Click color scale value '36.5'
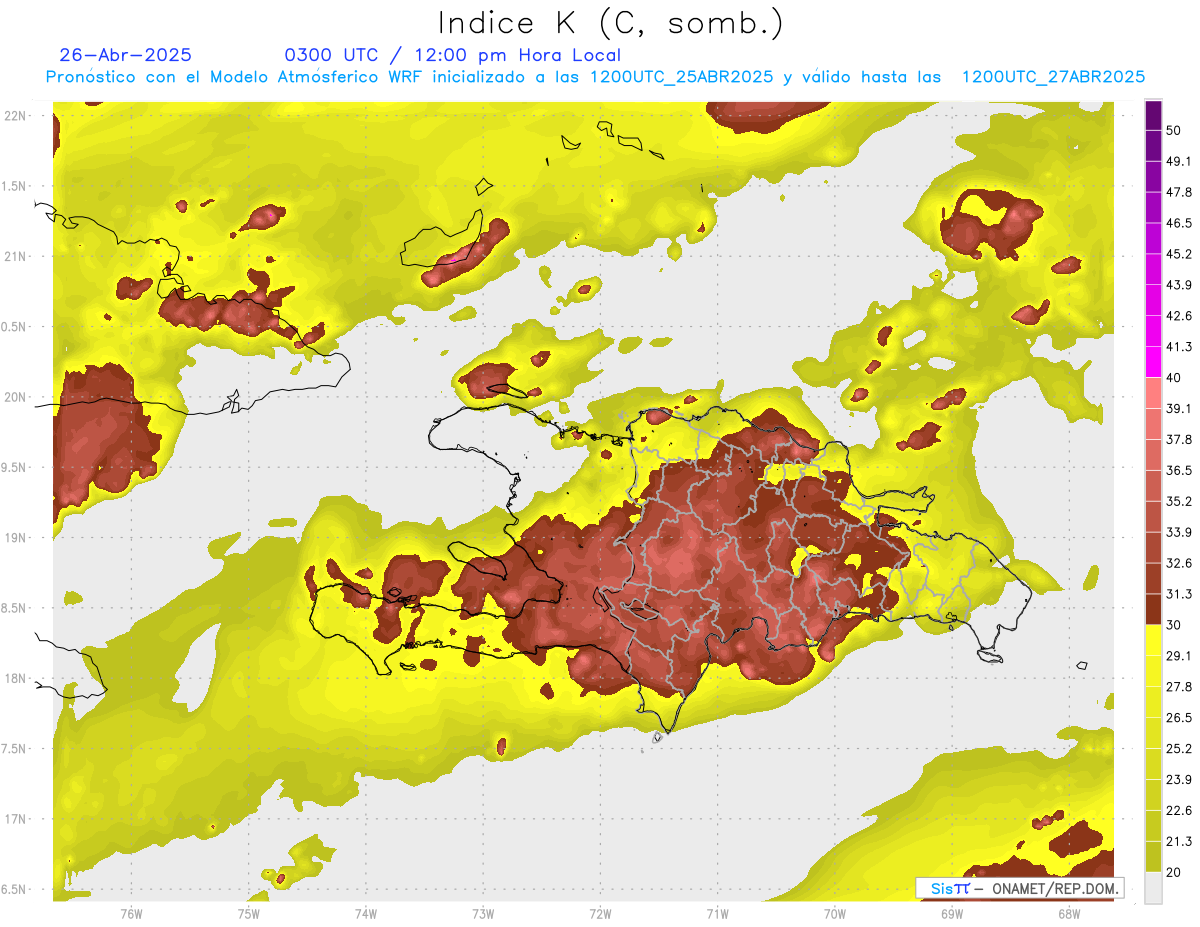 (1179, 470)
